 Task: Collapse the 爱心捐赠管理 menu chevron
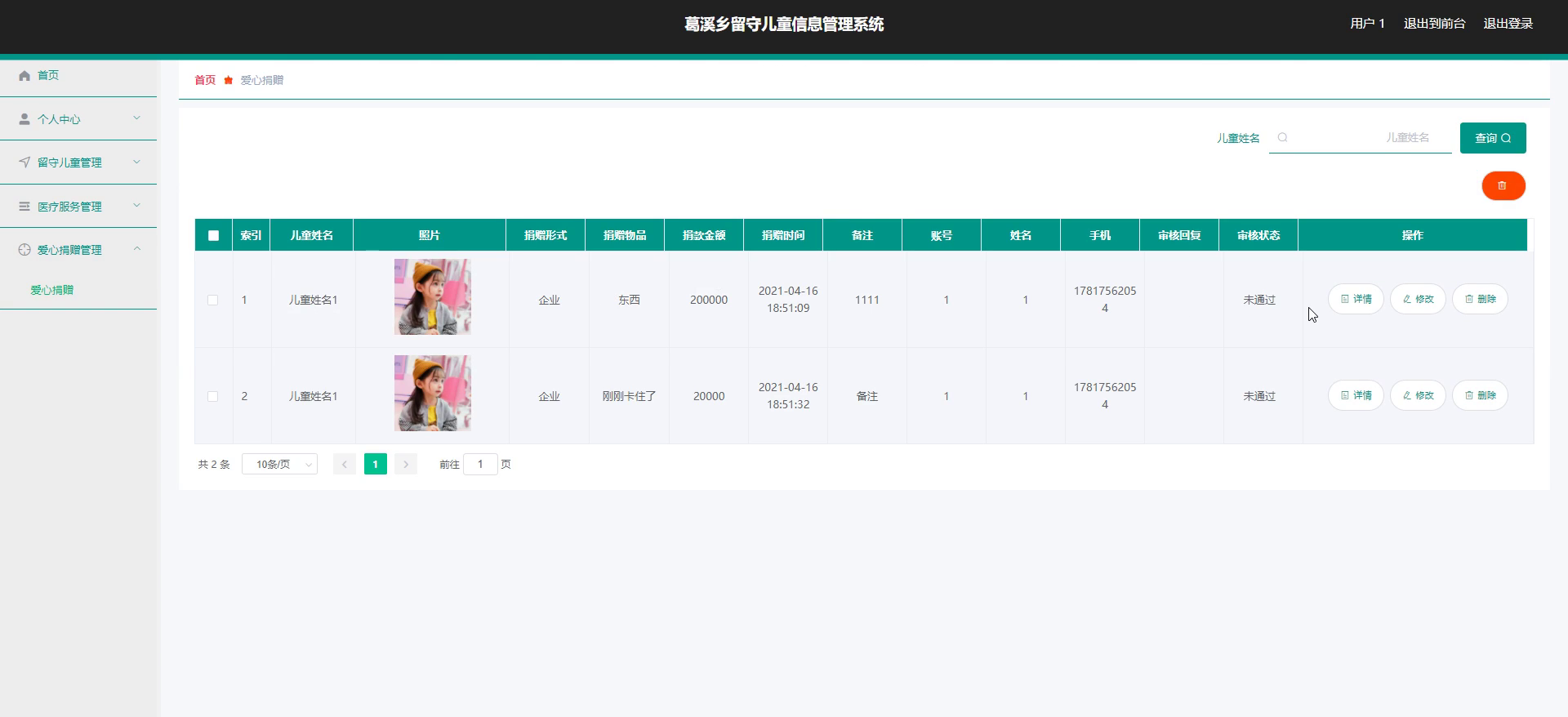click(x=137, y=249)
